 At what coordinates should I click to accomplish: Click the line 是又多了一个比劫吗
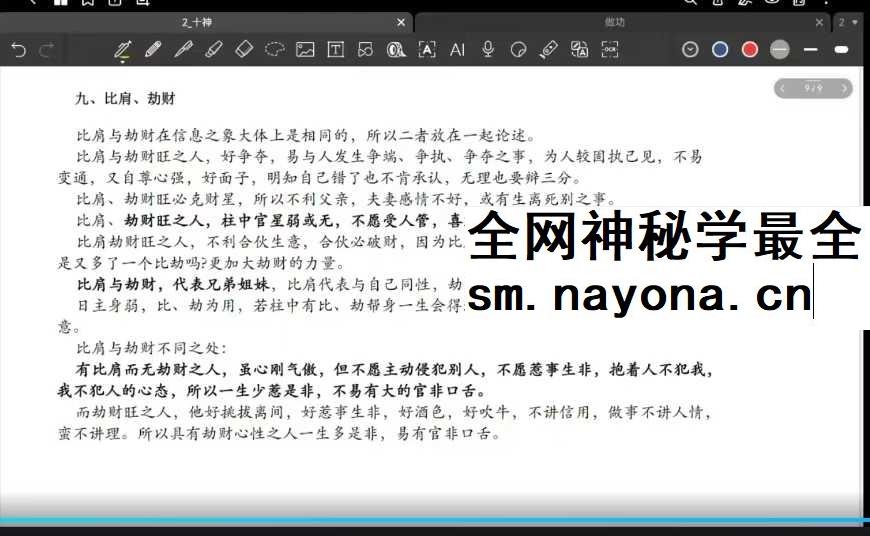202,263
